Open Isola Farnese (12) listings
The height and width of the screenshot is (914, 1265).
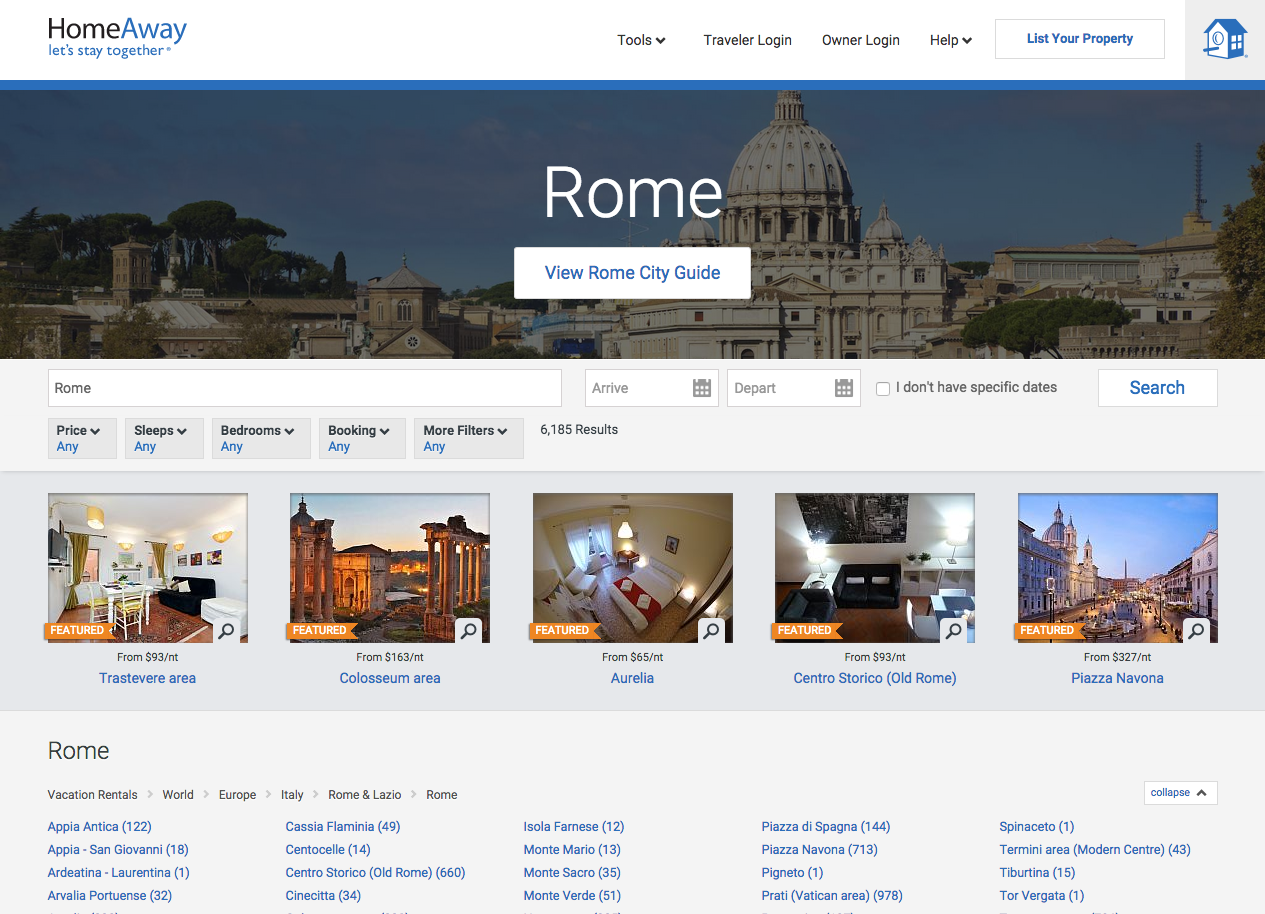click(574, 827)
